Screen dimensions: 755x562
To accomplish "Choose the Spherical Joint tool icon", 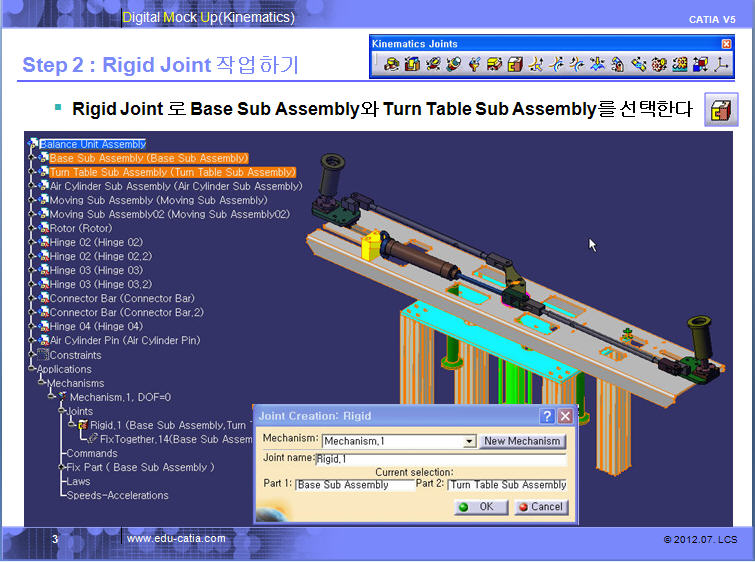I will coord(474,65).
